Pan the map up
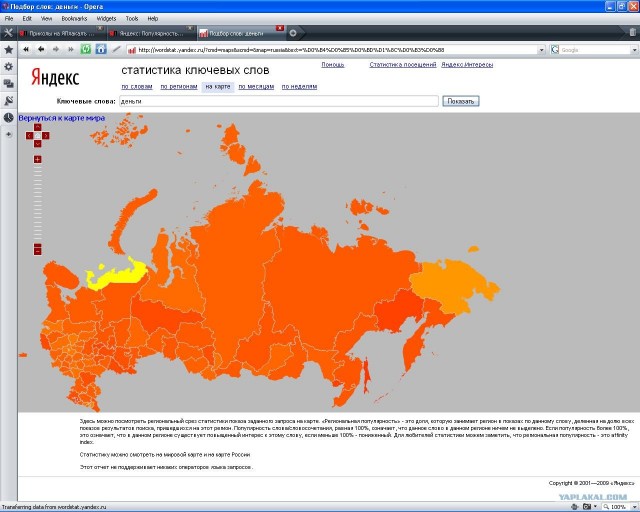This screenshot has height=512, width=640. click(x=38, y=127)
